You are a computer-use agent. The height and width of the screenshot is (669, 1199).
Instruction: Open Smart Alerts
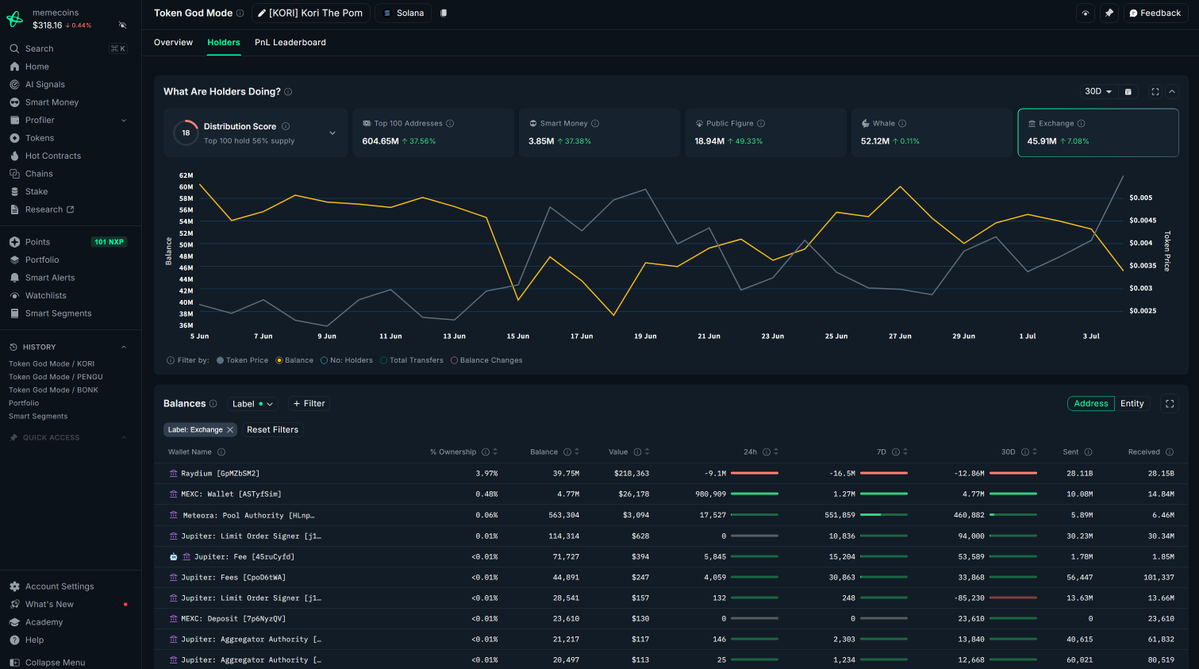click(x=50, y=278)
